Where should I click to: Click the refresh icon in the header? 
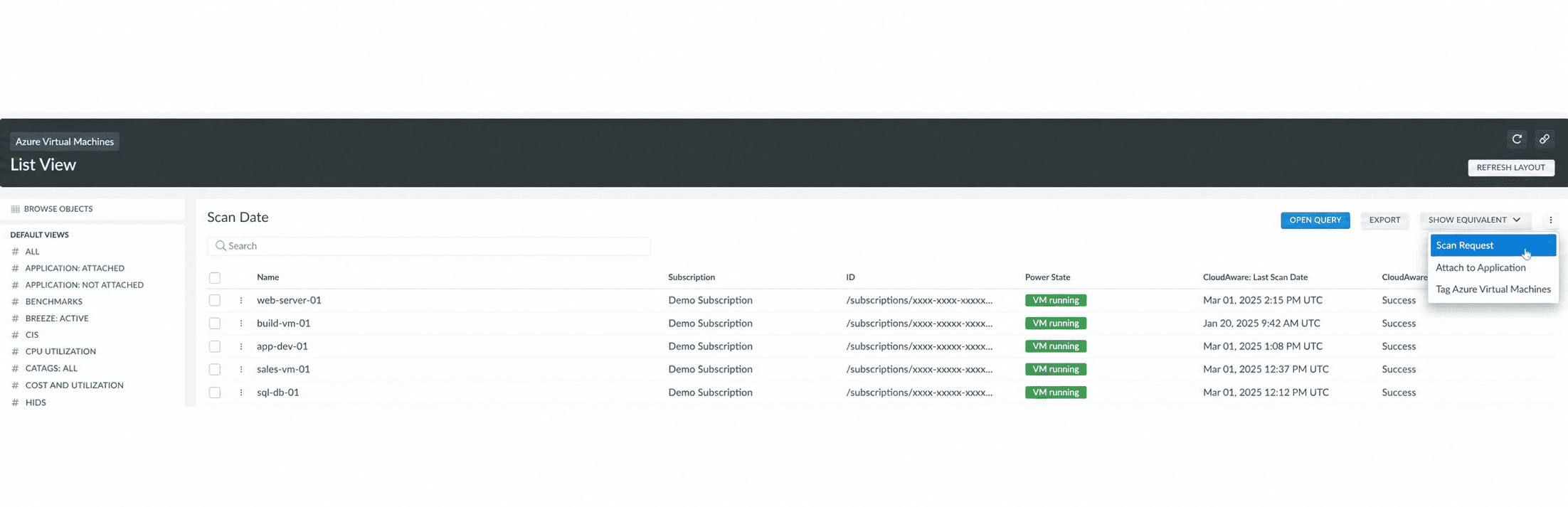click(1517, 139)
